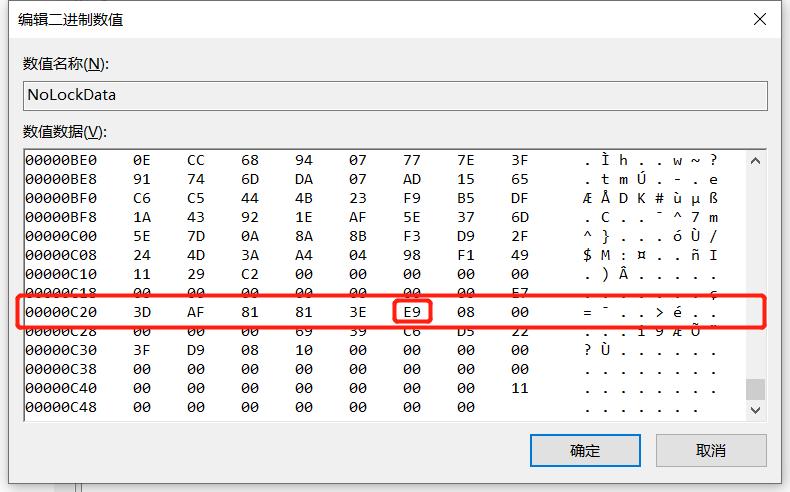Select byte 3D in row 00000C20

(142, 312)
